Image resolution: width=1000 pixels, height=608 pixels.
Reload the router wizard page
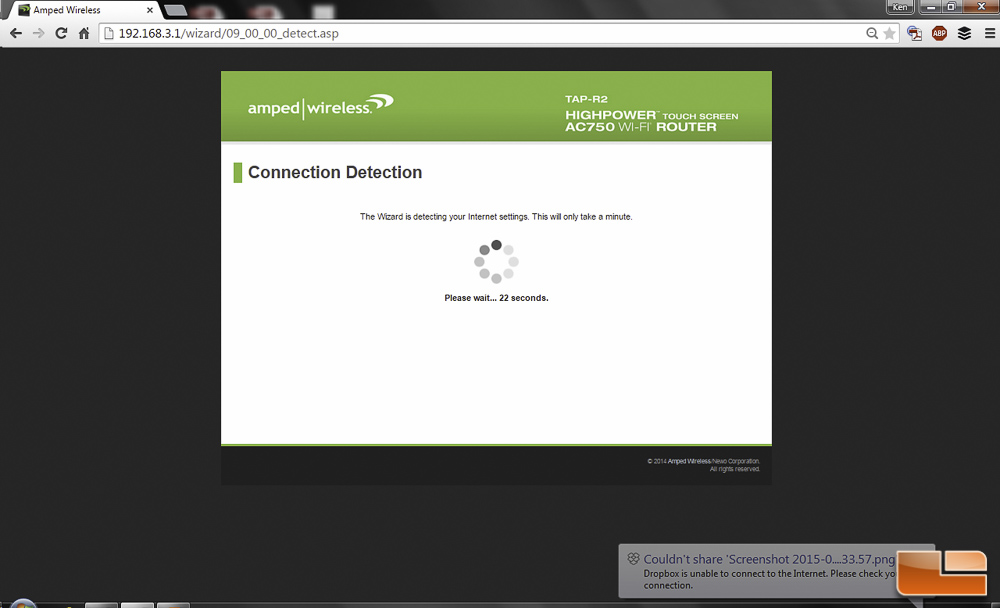click(x=61, y=33)
